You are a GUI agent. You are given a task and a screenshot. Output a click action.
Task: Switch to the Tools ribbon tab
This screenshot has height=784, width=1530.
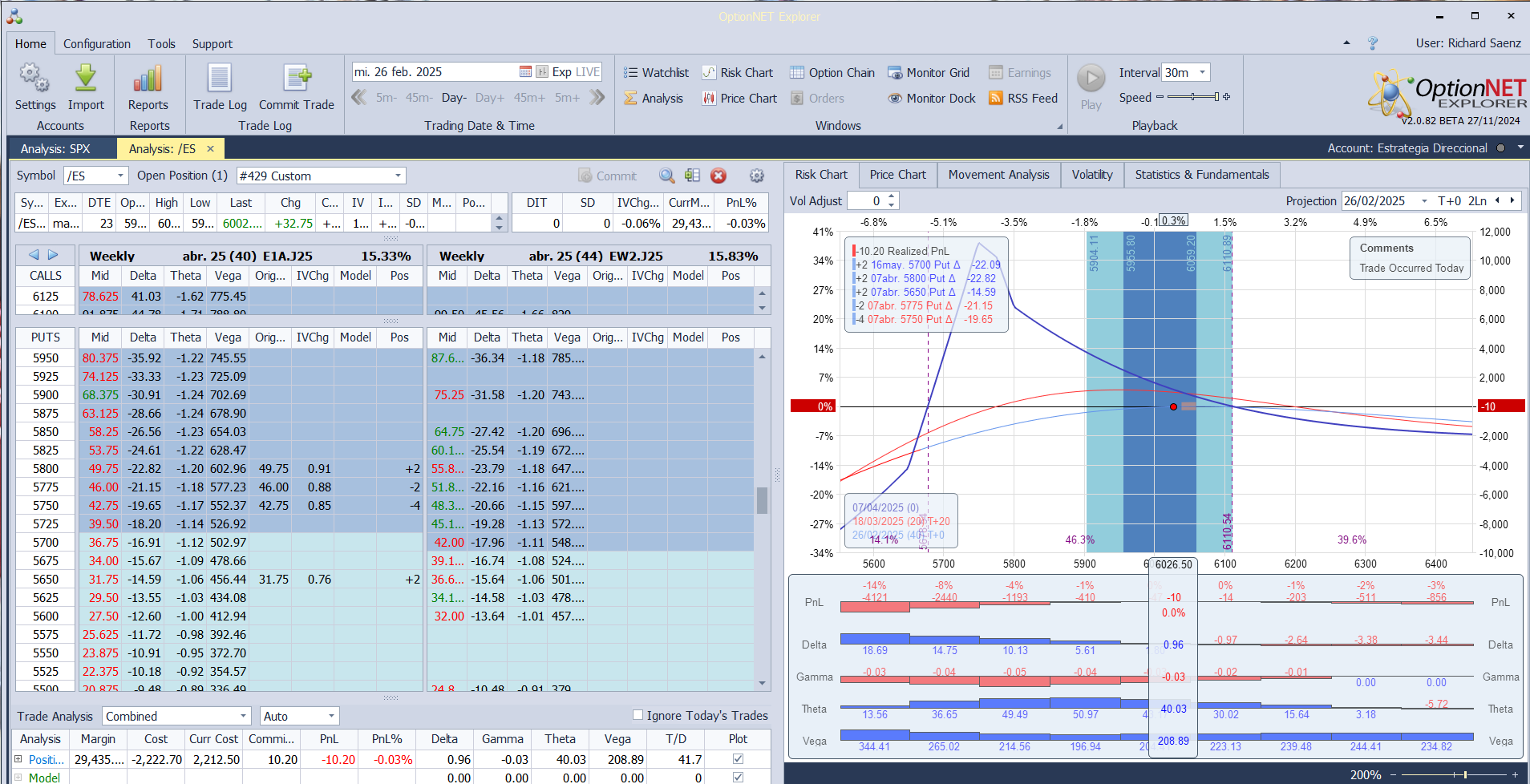(161, 44)
